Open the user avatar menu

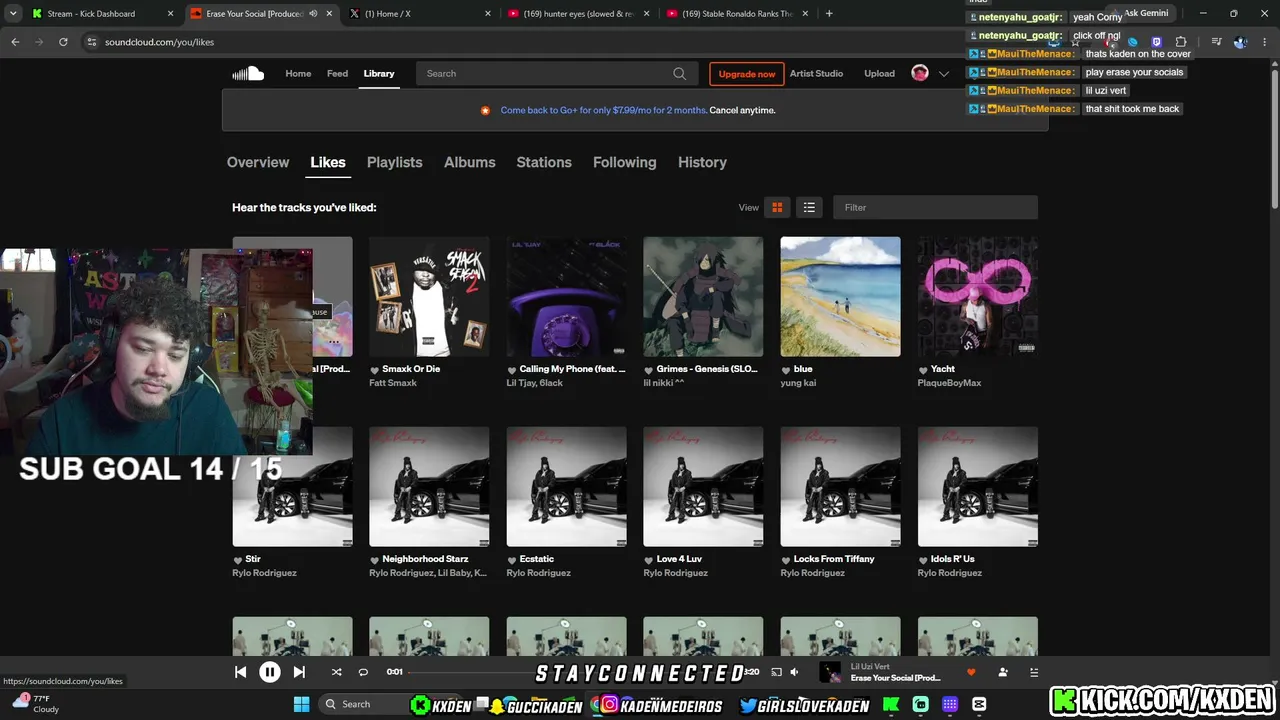[920, 73]
